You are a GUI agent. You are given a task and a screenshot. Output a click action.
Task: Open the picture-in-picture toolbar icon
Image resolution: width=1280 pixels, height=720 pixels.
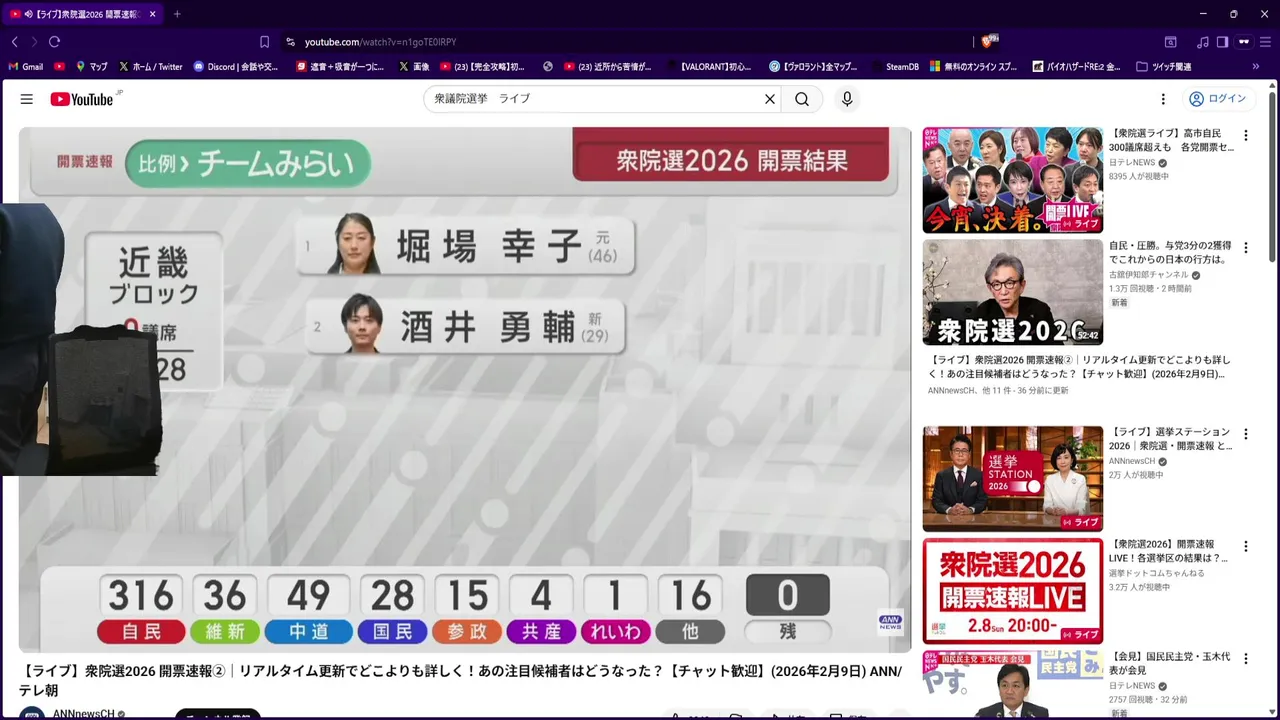(1170, 42)
